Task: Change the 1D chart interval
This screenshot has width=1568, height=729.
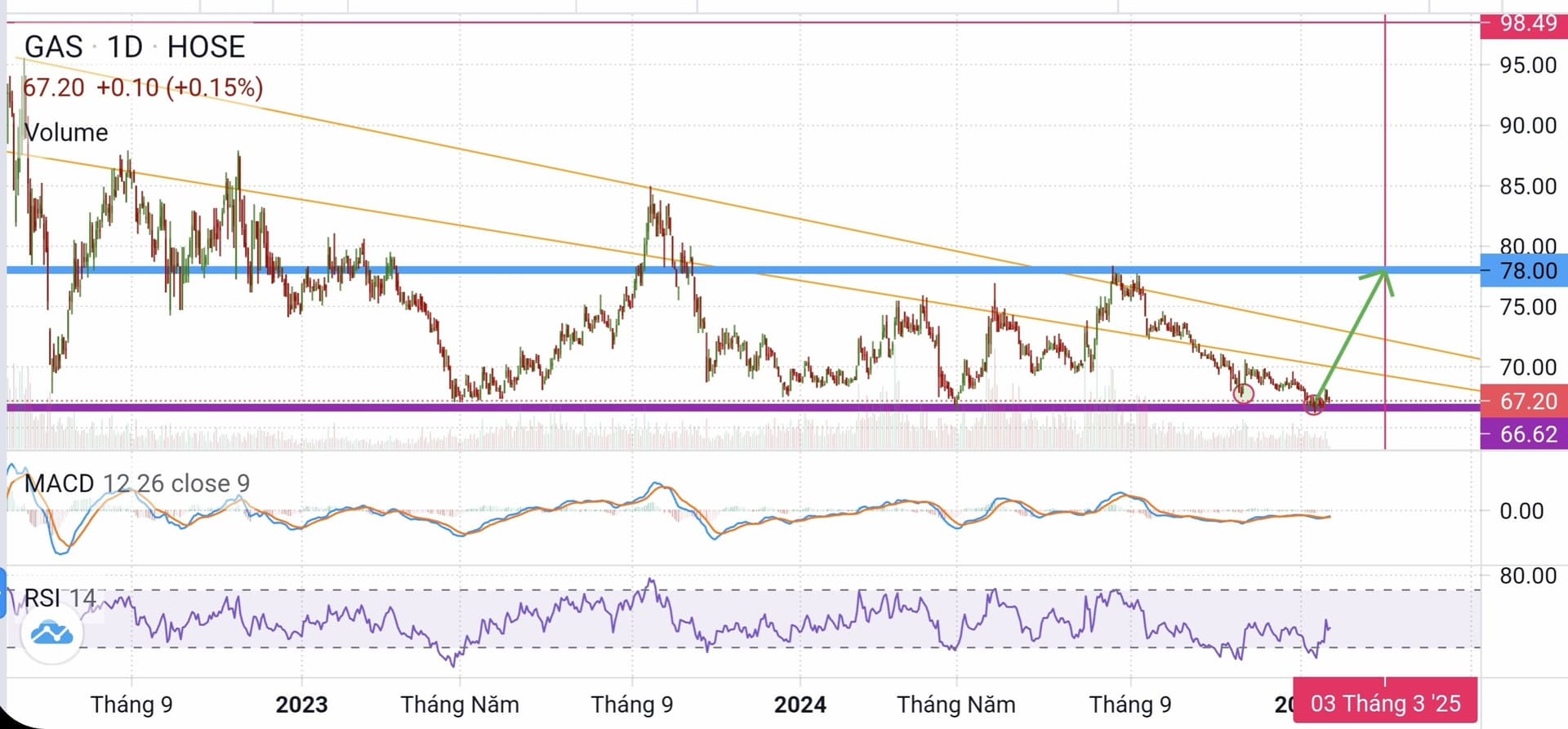Action: [x=125, y=47]
